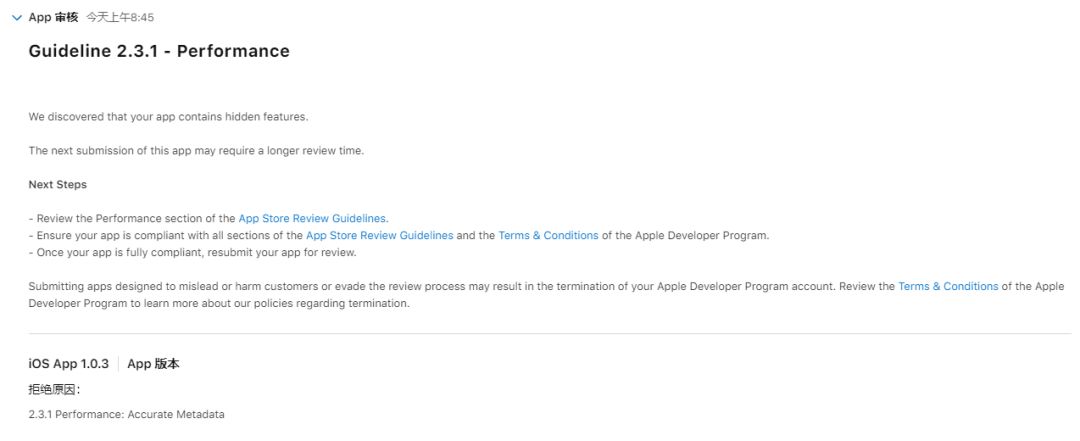Click the 'Submitting apps designed to mislead' paragraph
The width and height of the screenshot is (1080, 441).
pos(546,295)
